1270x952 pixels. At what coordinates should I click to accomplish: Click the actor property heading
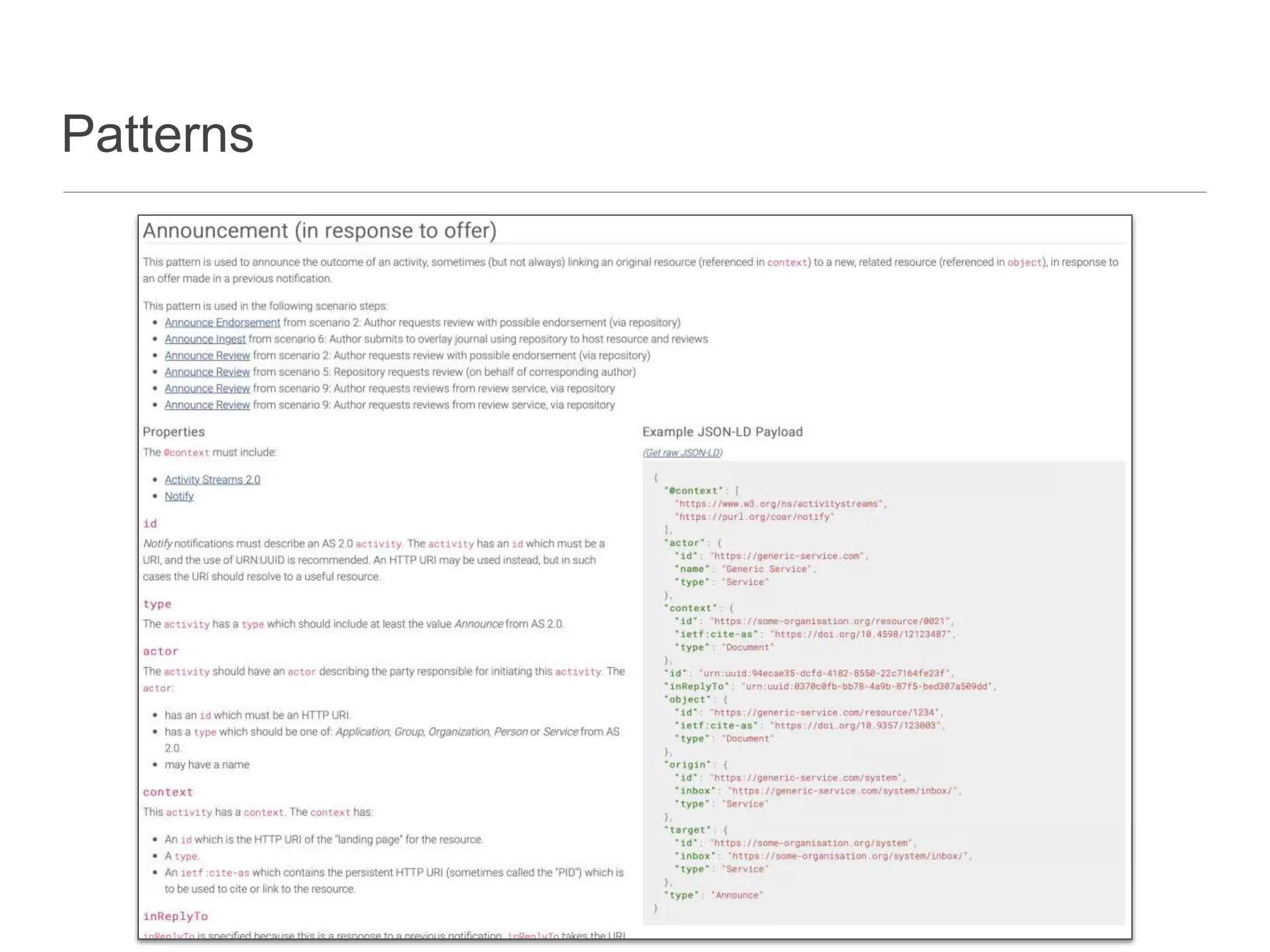[x=161, y=651]
